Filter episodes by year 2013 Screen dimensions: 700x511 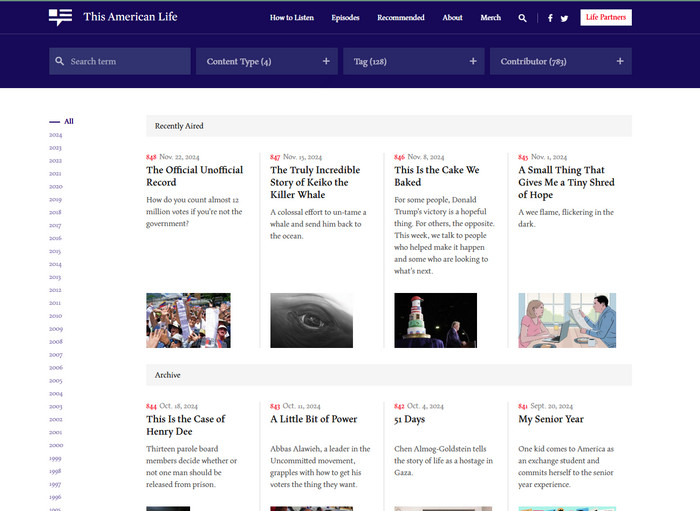(x=55, y=277)
